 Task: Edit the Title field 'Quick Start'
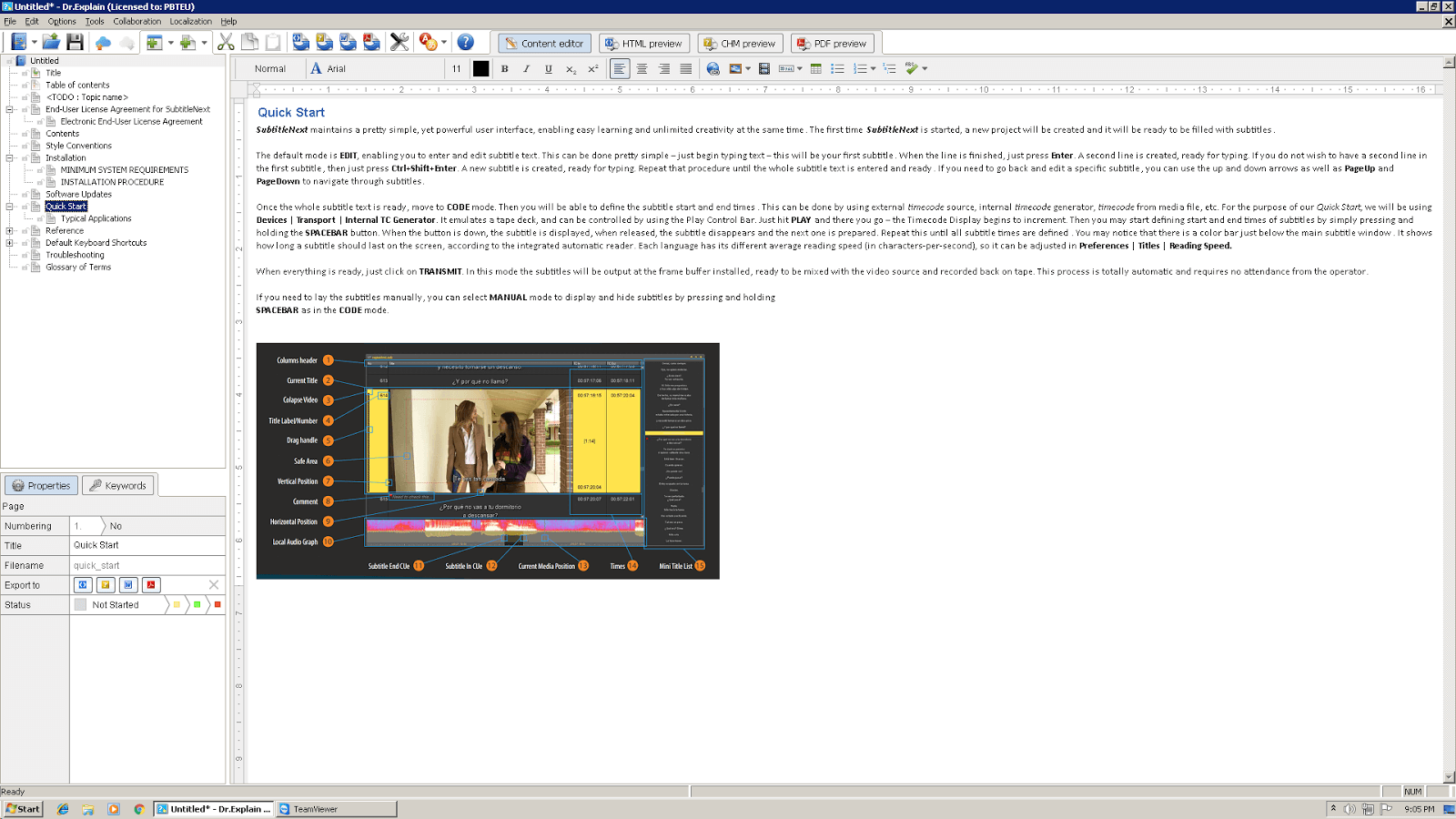[x=147, y=545]
